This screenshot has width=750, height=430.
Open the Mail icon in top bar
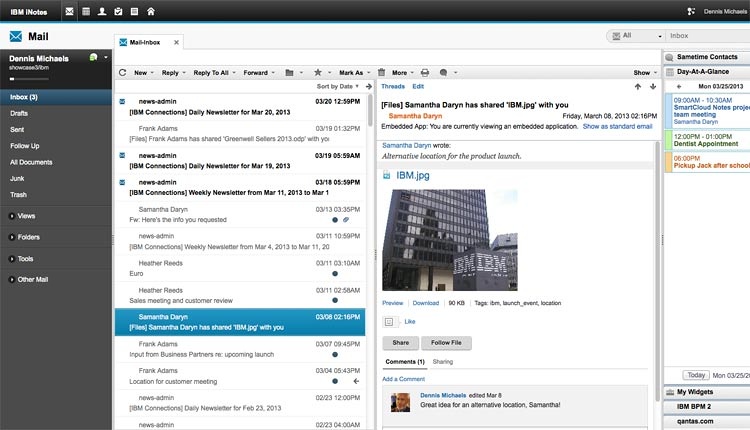[69, 11]
